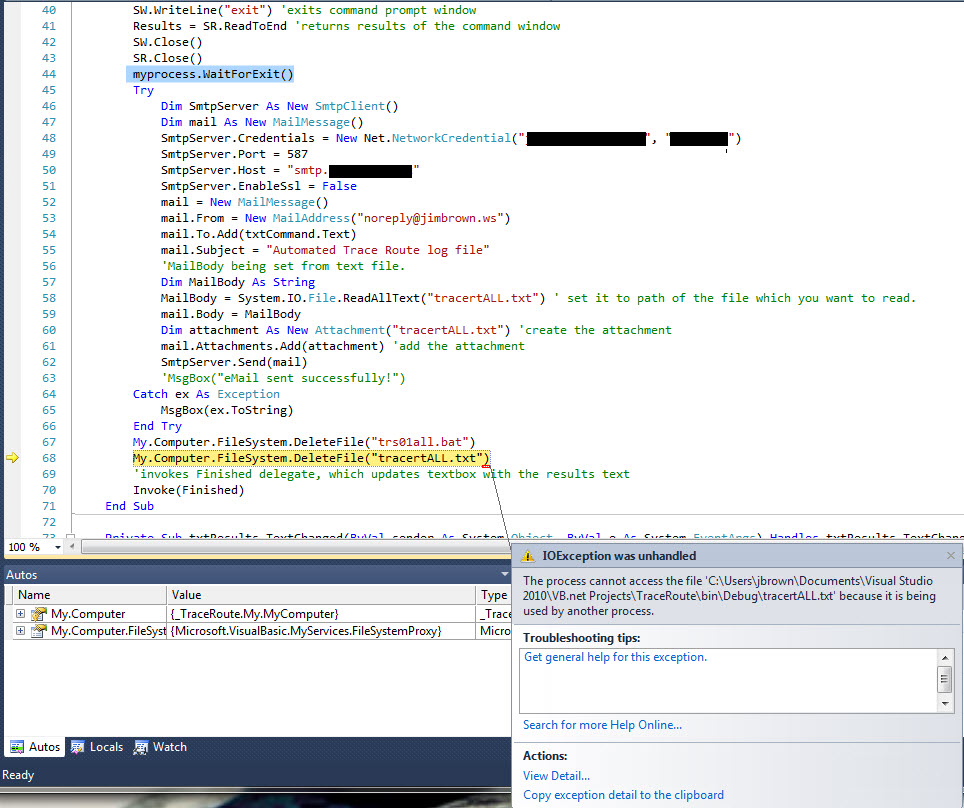The image size is (964, 808).
Task: Expand the My.Computer row in Autos
Action: [x=20, y=614]
